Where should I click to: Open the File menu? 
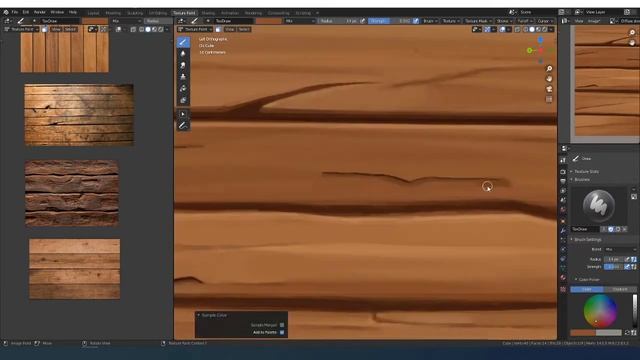click(x=15, y=12)
